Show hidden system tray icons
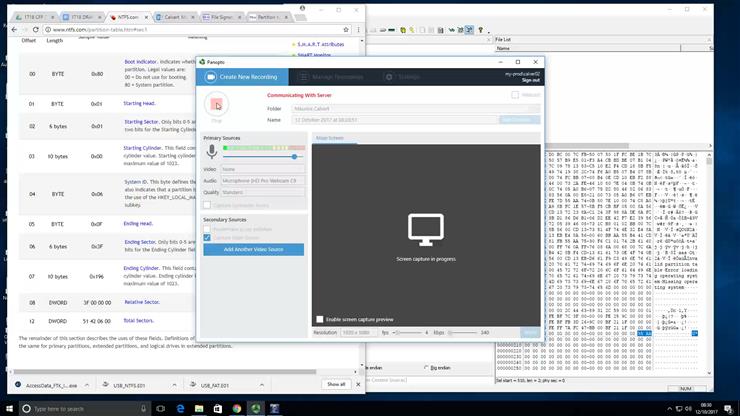 [x=669, y=408]
